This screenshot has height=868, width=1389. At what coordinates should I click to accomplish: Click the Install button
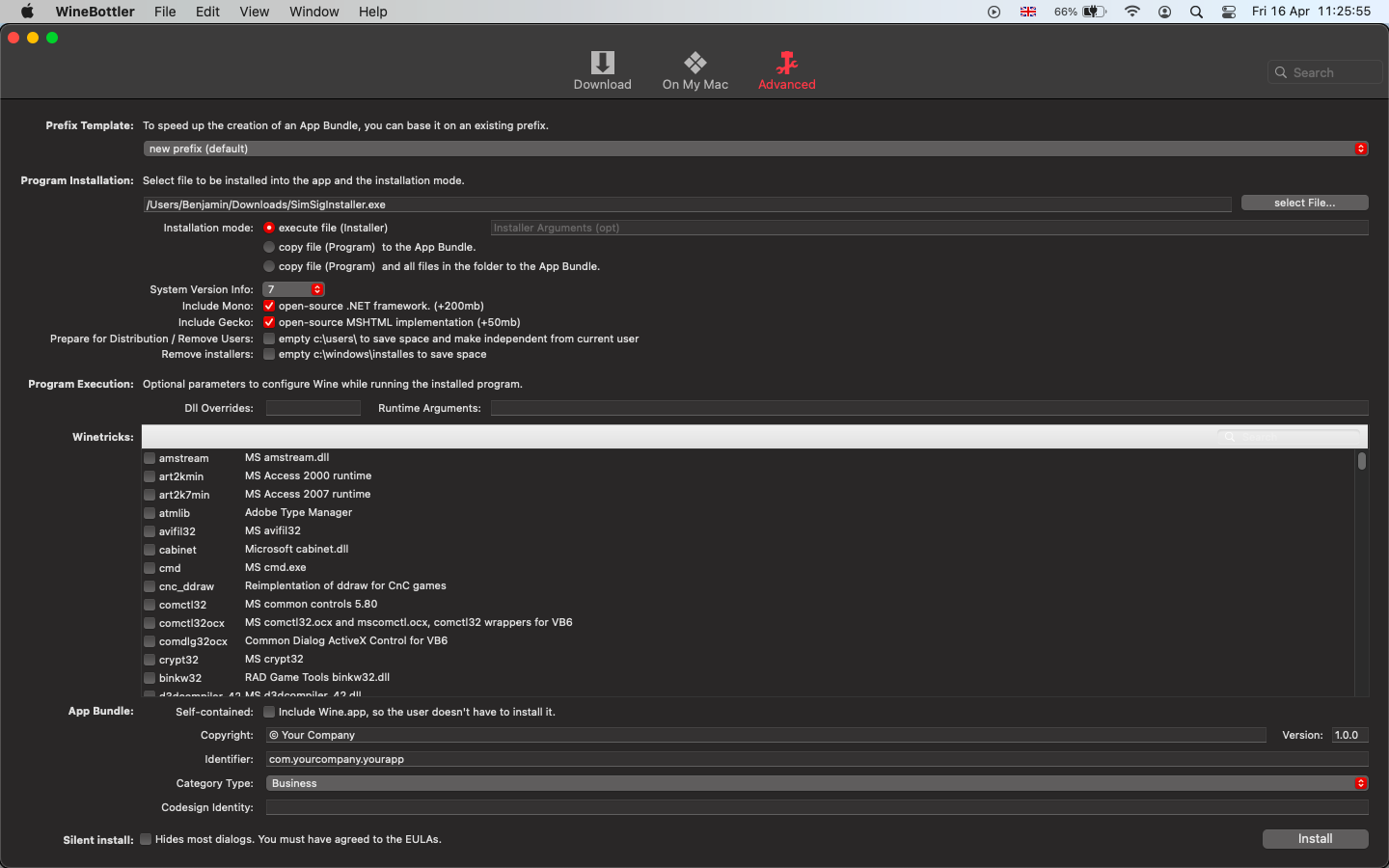coord(1315,839)
